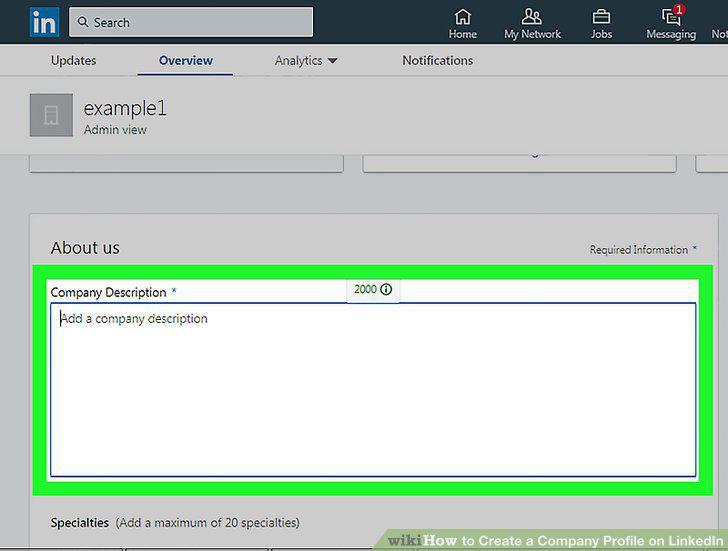Click the Required Information note

pos(643,249)
